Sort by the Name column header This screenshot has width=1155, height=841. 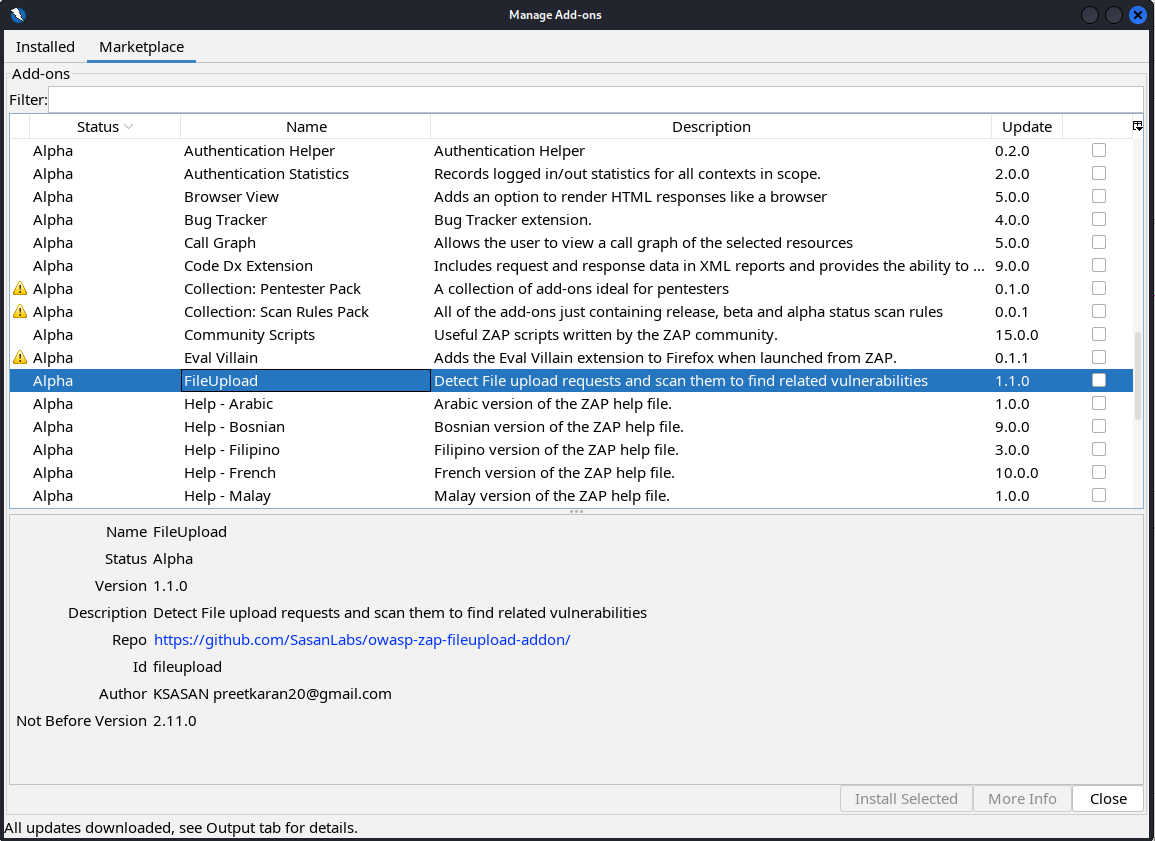(306, 127)
